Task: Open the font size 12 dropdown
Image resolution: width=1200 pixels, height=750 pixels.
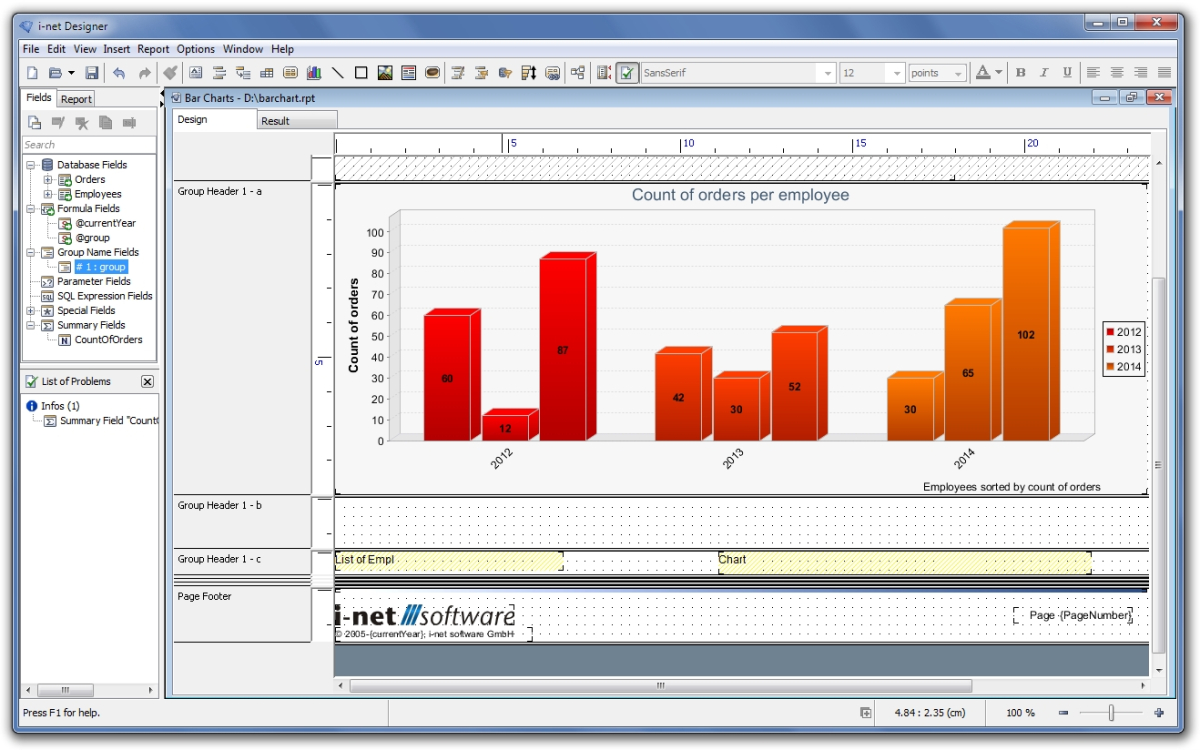Action: point(898,71)
